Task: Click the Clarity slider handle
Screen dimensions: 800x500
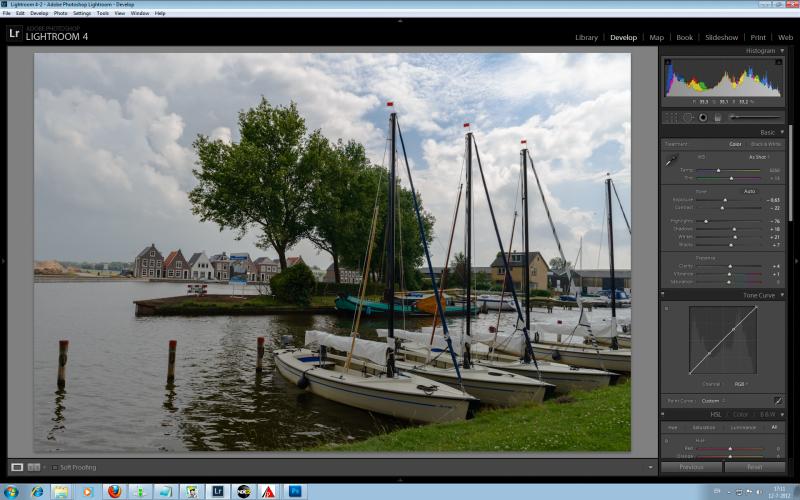Action: 730,266
